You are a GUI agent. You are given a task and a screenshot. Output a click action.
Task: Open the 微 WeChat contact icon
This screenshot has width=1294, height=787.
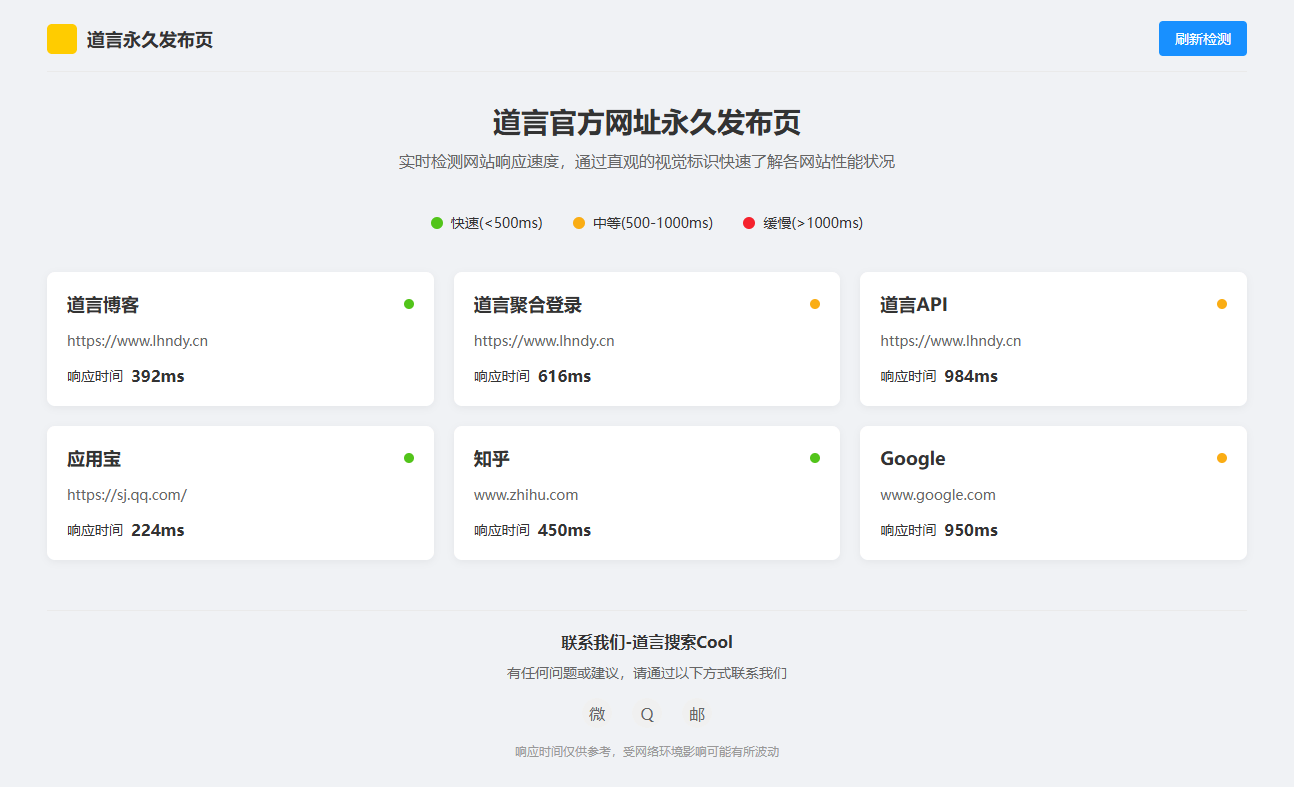596,714
